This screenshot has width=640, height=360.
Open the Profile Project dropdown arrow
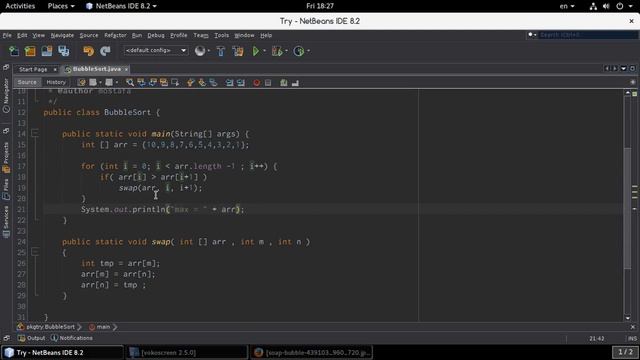308,51
